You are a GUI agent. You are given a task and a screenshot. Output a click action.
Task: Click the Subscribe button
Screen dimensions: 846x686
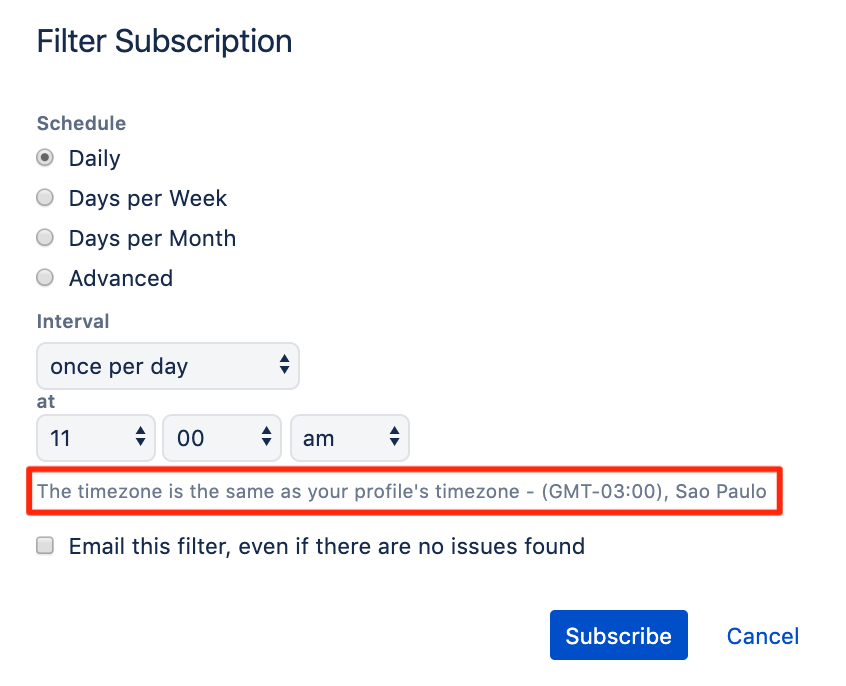619,635
